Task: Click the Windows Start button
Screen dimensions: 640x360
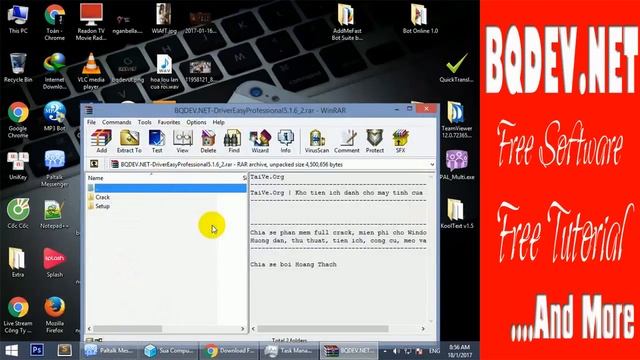Action: coord(11,350)
